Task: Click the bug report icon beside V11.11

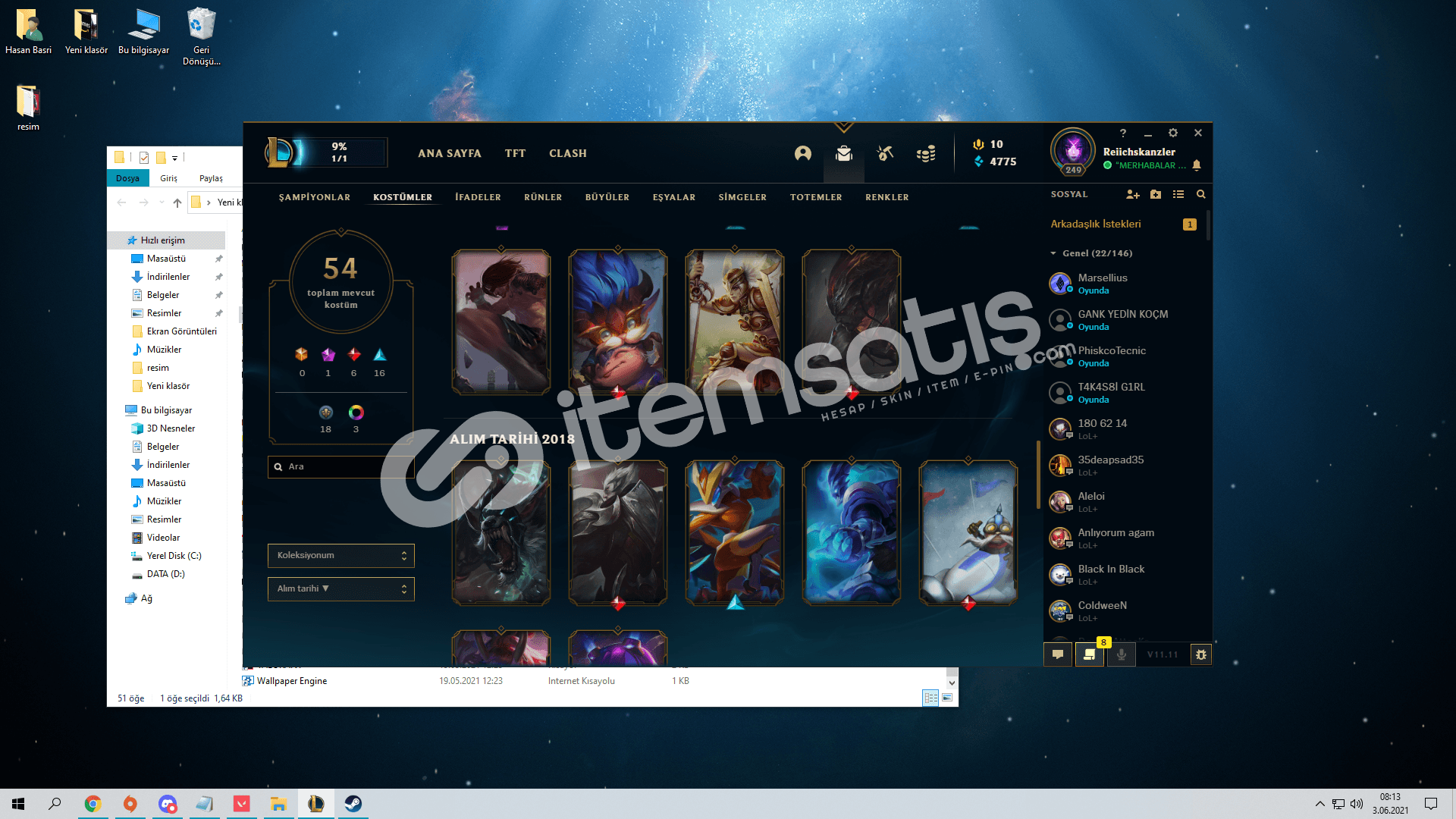Action: [x=1201, y=654]
